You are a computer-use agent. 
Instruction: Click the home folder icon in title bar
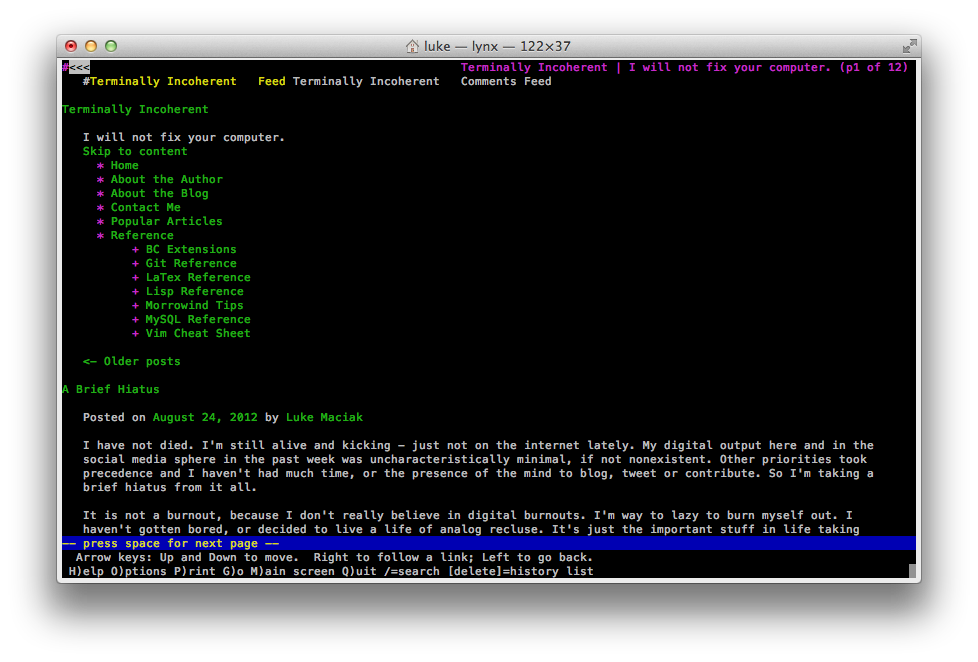412,46
